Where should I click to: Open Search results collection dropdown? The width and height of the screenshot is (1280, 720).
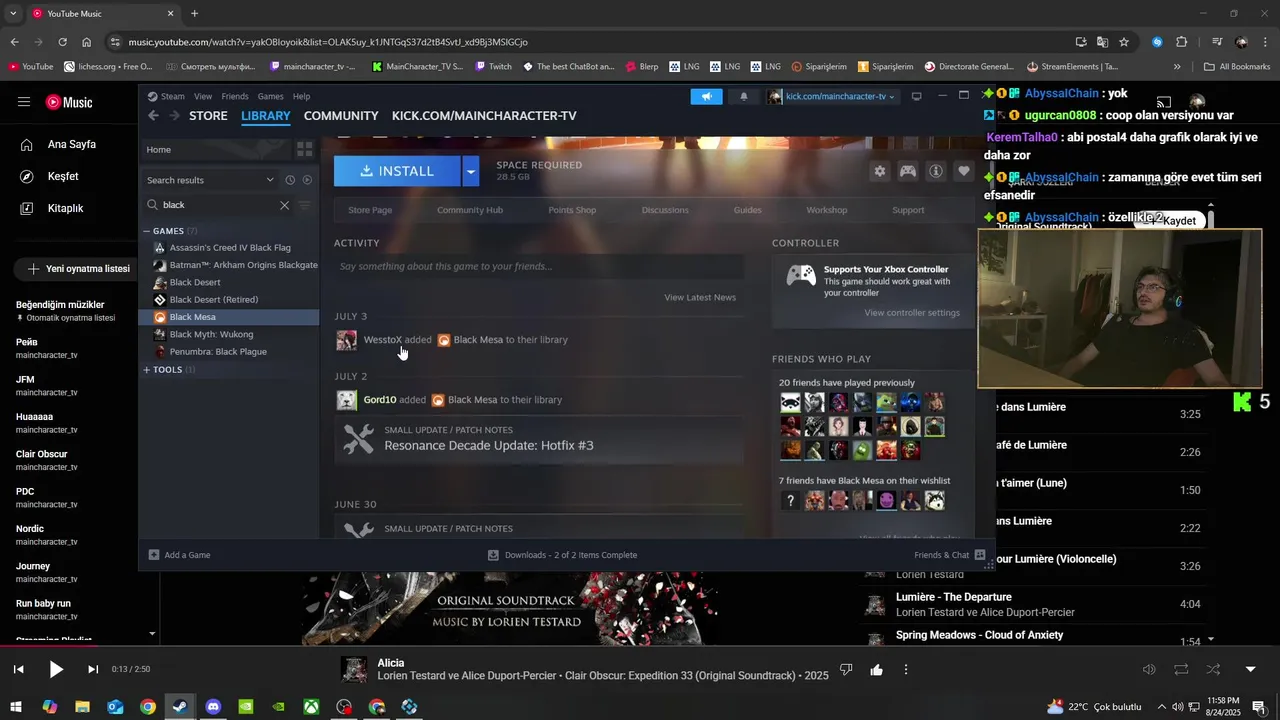211,180
